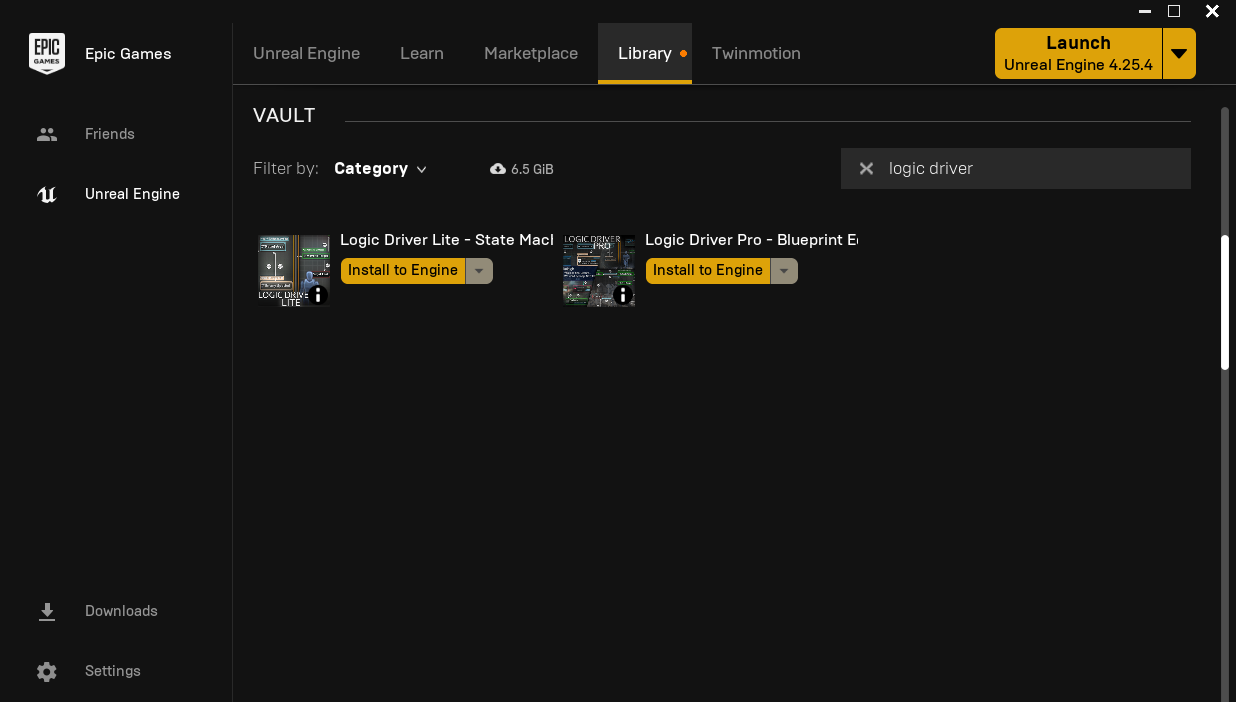Install Logic Driver Pro to Engine
1236x702 pixels.
(x=708, y=271)
